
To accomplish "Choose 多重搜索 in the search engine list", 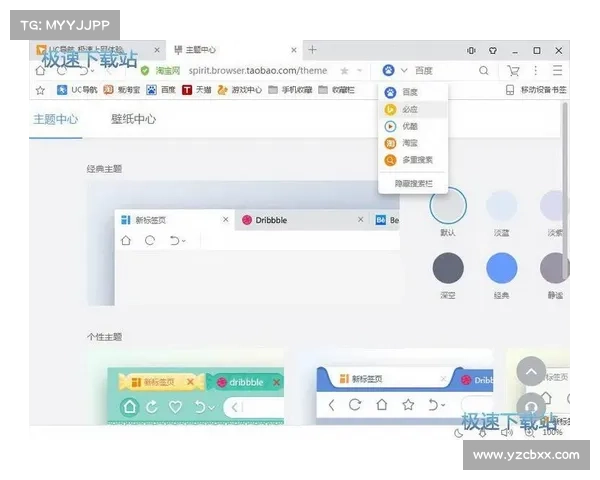I will click(413, 160).
